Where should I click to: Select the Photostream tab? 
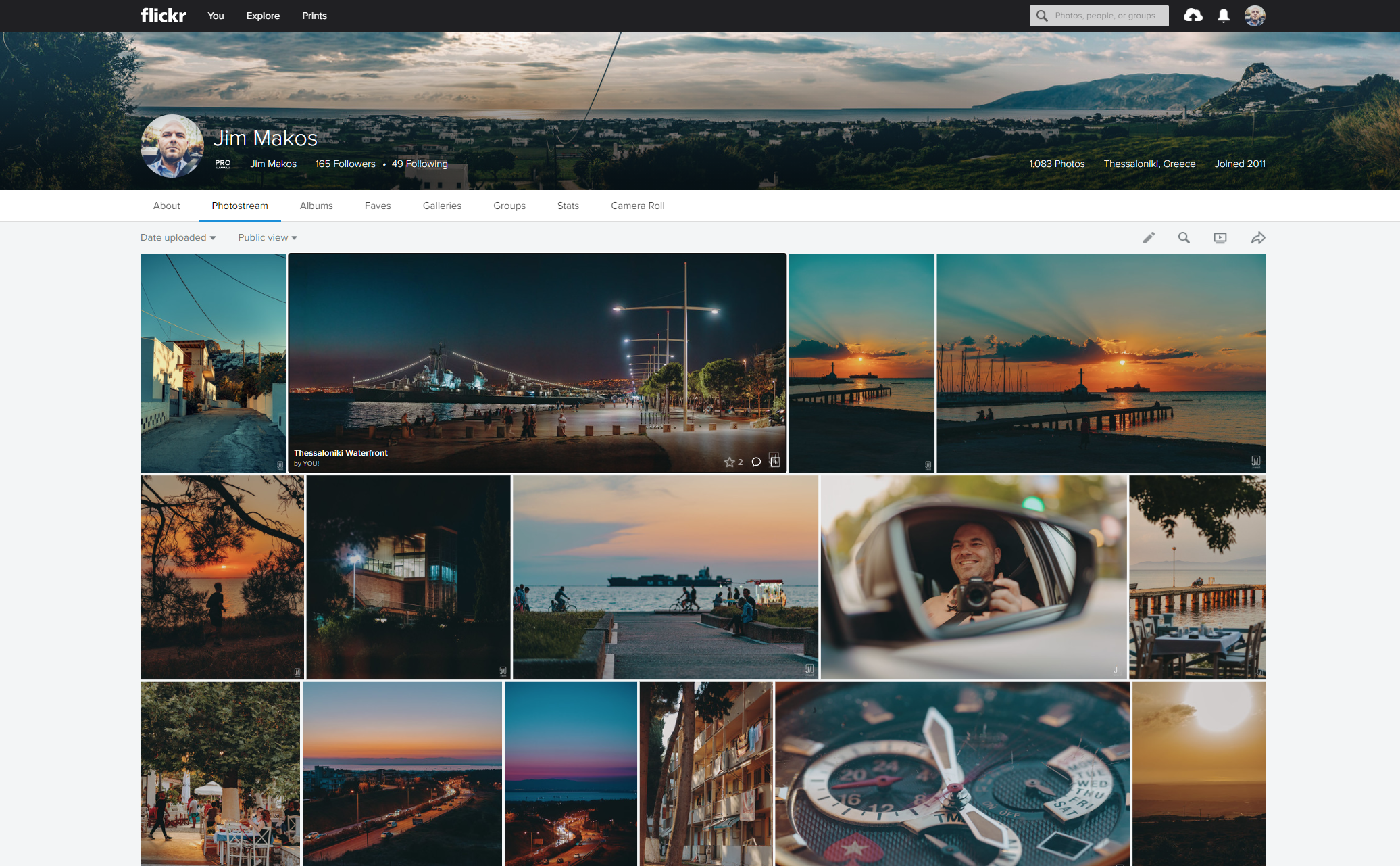coord(240,206)
